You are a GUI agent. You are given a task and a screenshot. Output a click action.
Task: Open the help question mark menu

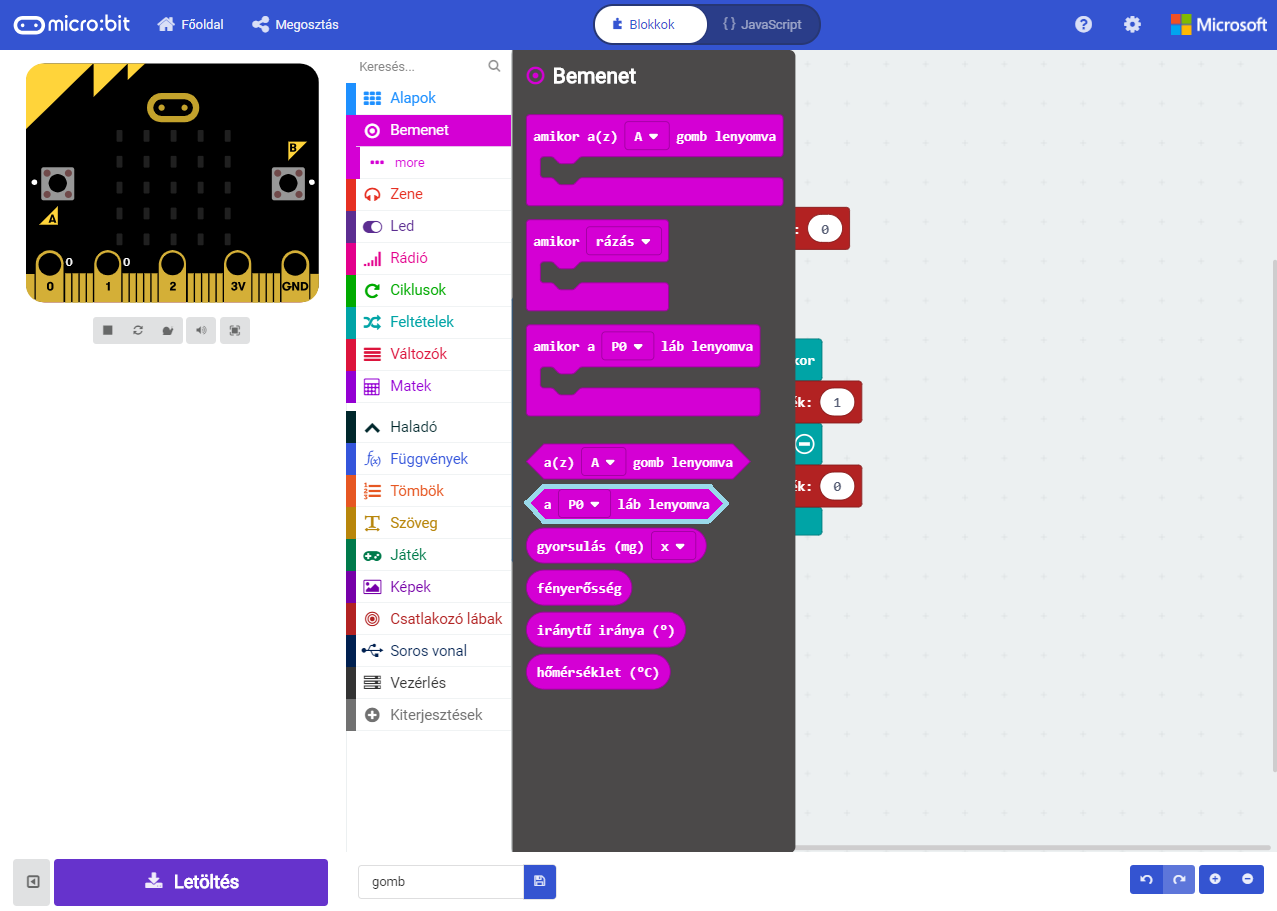pyautogui.click(x=1083, y=25)
